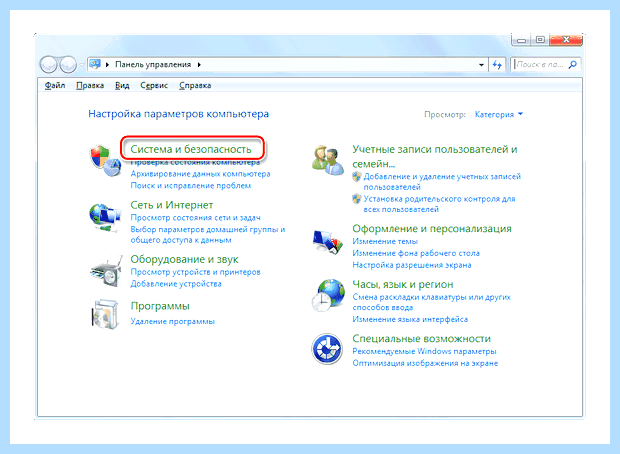Image resolution: width=620 pixels, height=454 pixels.
Task: Open the Правка menu
Action: coord(90,85)
